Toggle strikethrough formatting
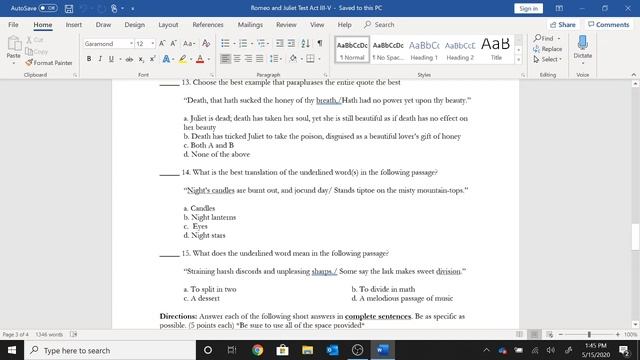Image resolution: width=640 pixels, height=360 pixels. click(x=129, y=59)
